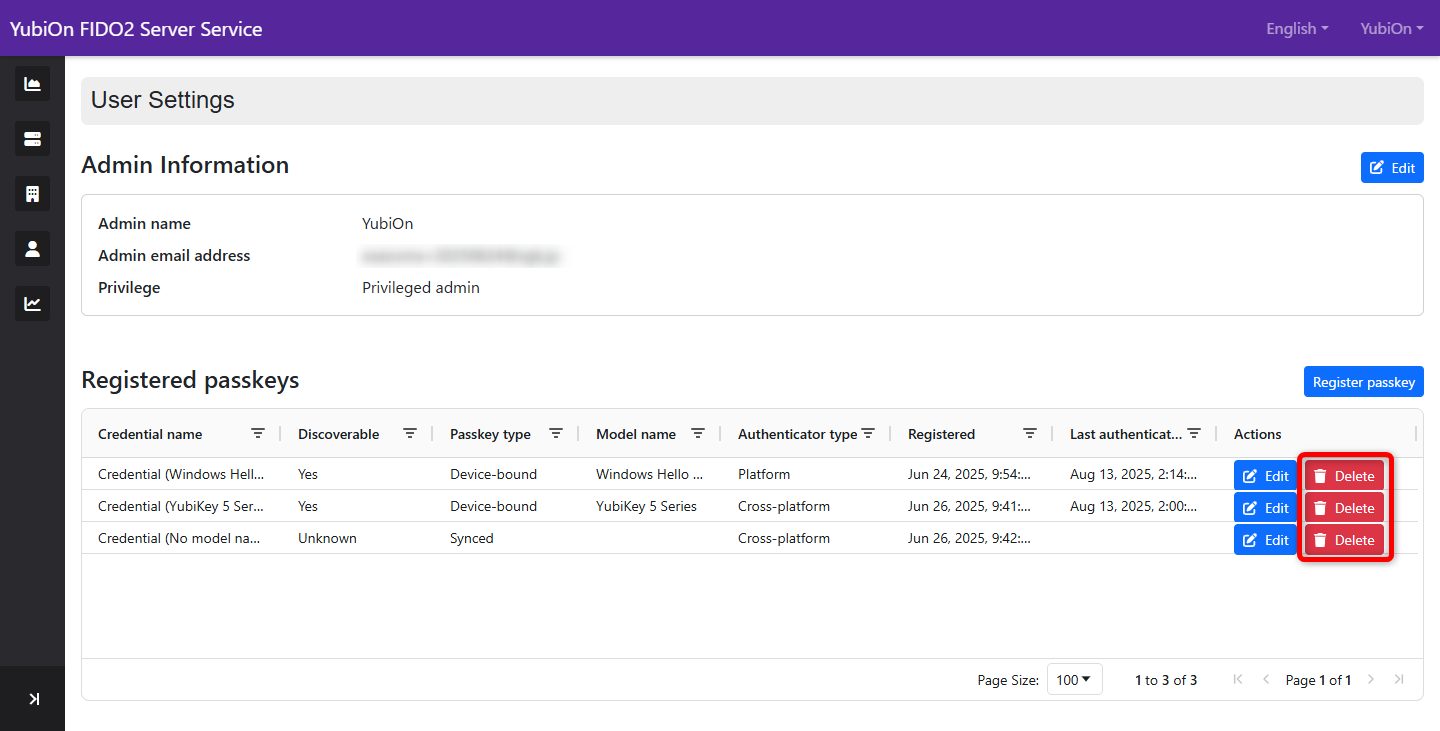1440x731 pixels.
Task: Sort by Model name column header
Action: coord(636,434)
